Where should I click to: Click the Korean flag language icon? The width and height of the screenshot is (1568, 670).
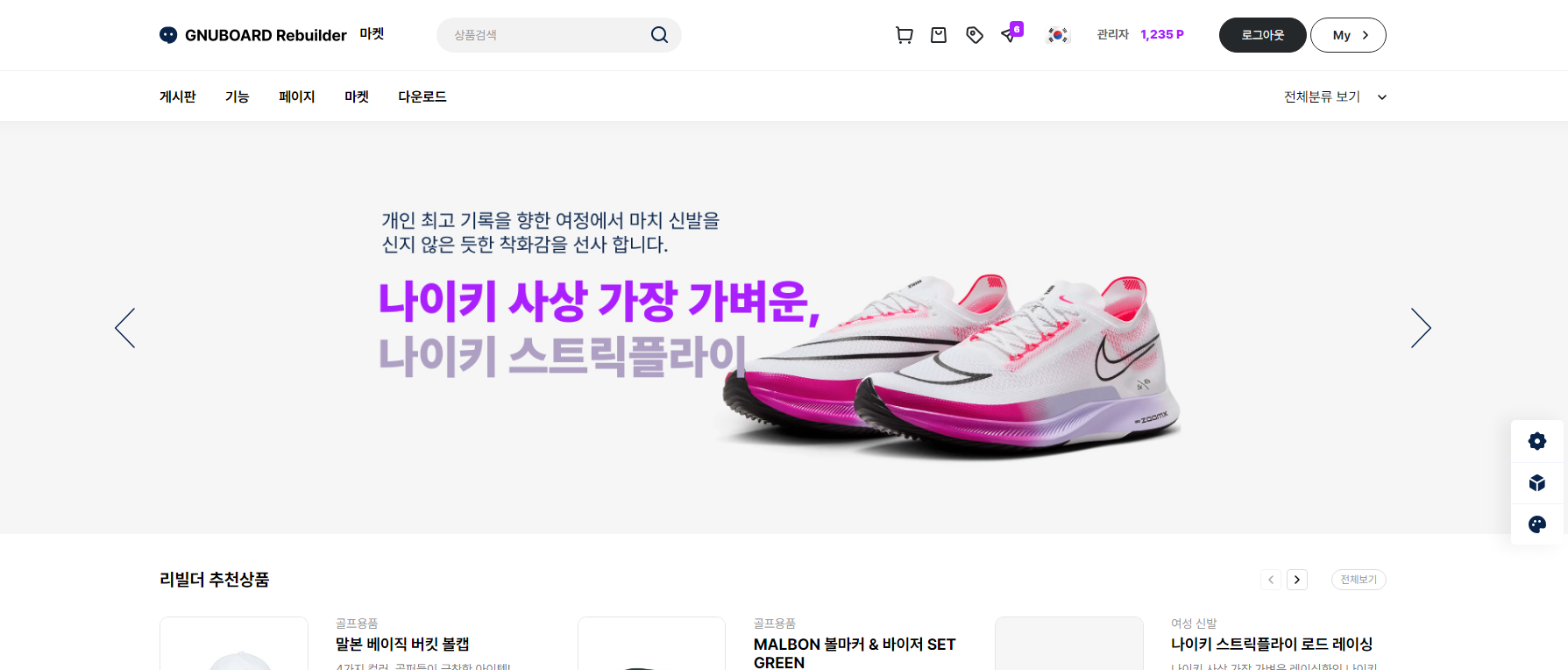pos(1058,35)
